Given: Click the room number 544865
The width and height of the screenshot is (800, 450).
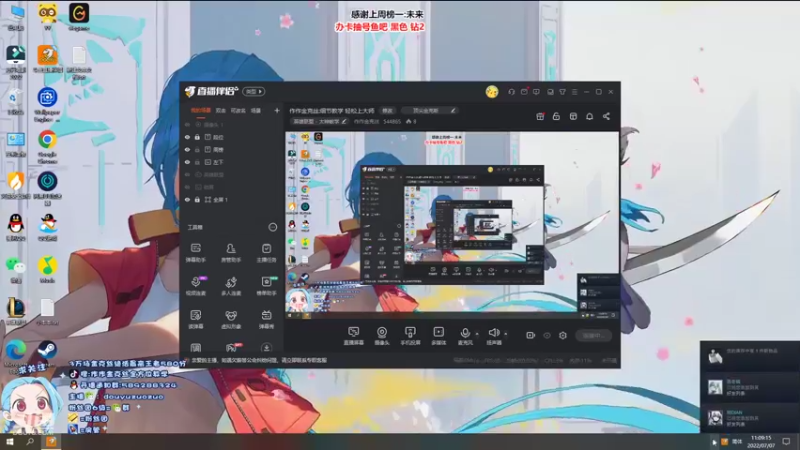Looking at the screenshot, I should (x=392, y=121).
